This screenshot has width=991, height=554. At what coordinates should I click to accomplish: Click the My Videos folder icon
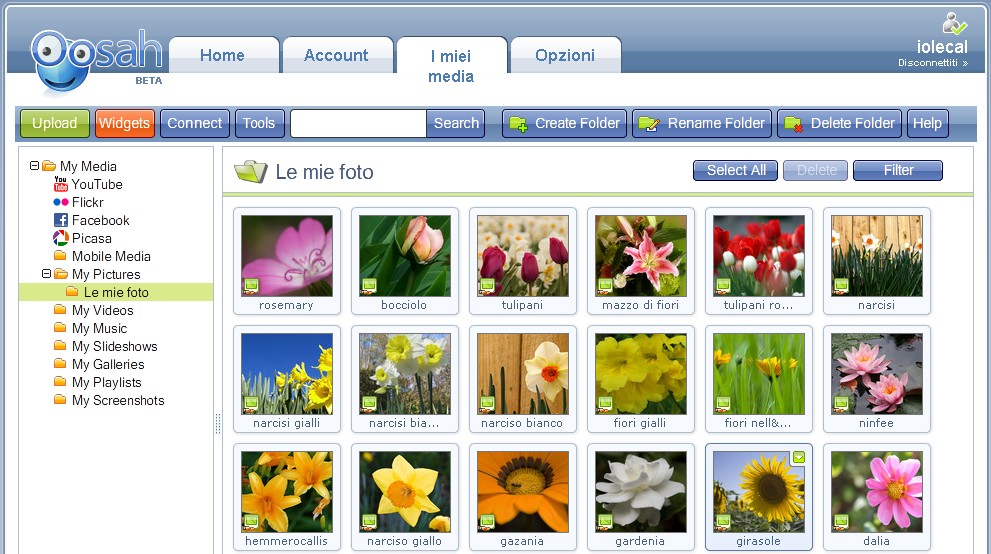pyautogui.click(x=60, y=310)
